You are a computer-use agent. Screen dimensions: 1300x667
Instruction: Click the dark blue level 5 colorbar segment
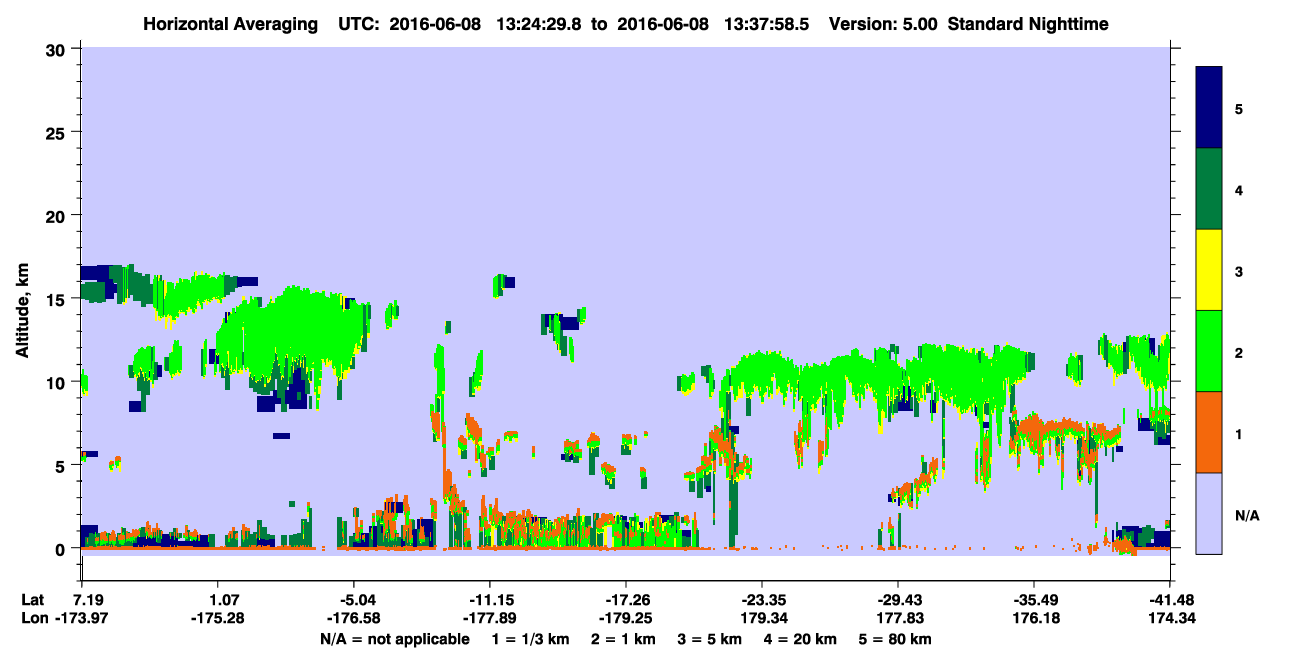[x=1209, y=107]
